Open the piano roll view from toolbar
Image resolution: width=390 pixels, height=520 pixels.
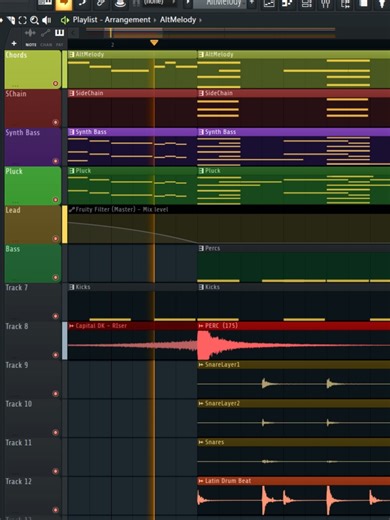287,3
